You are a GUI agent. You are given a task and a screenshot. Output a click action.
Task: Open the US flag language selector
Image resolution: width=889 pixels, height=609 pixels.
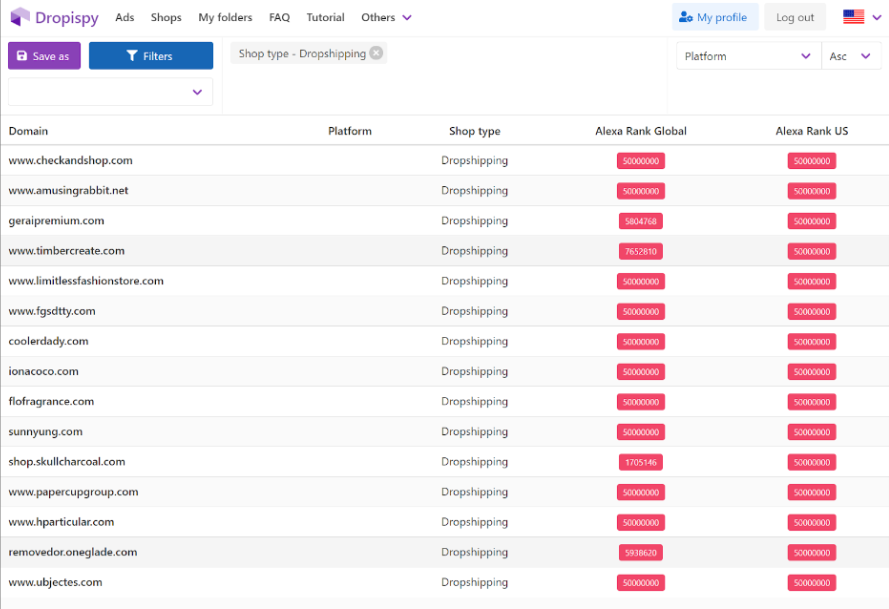[x=862, y=17]
